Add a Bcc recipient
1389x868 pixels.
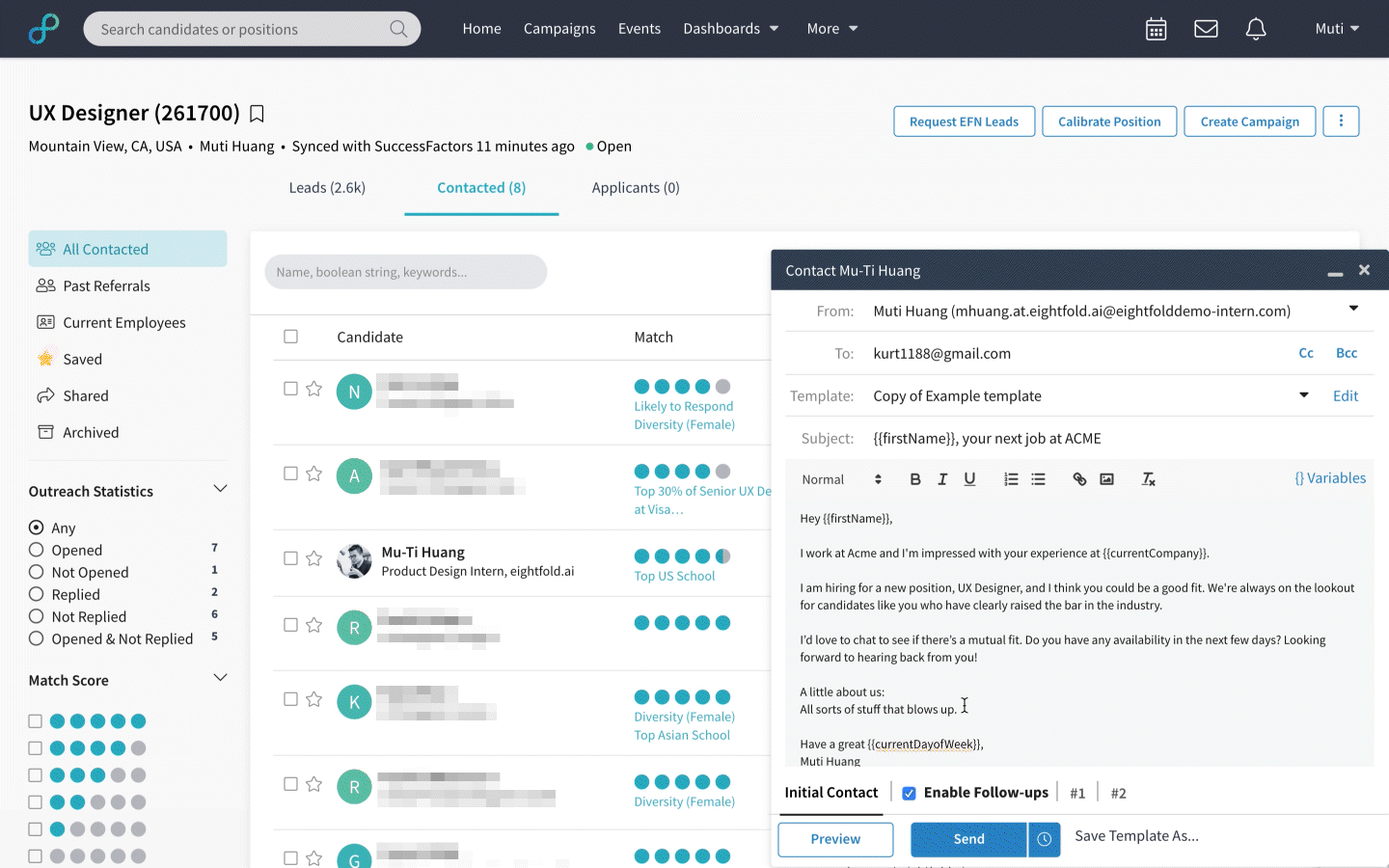coord(1347,353)
